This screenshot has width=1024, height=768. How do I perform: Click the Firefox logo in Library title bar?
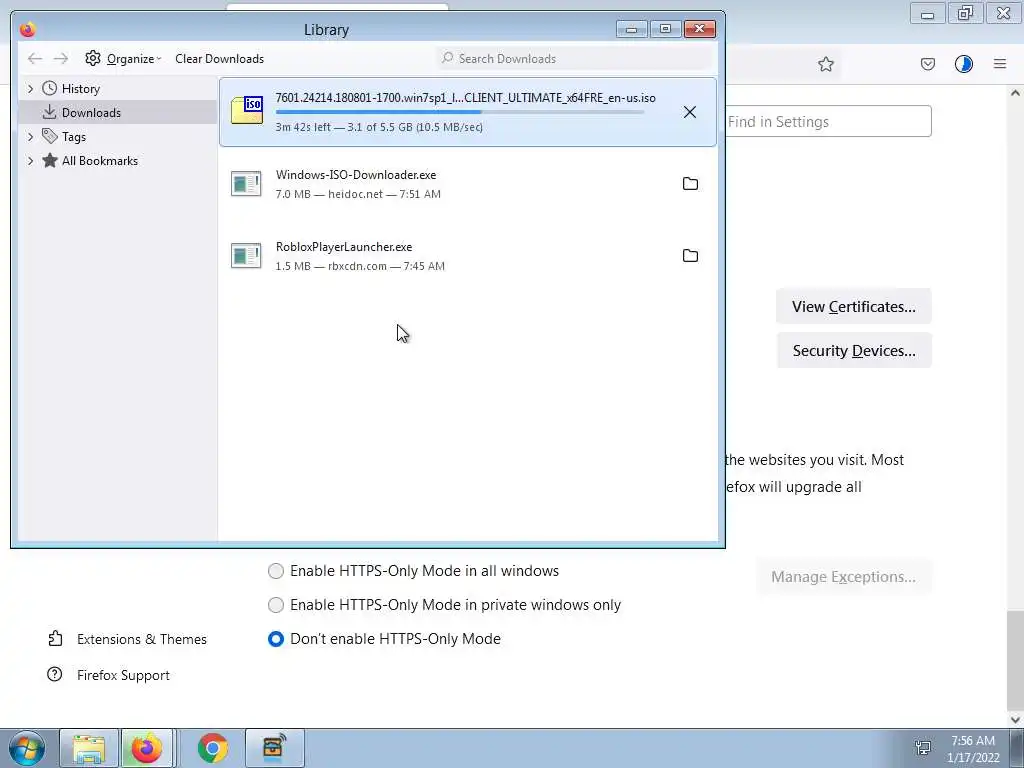(27, 29)
